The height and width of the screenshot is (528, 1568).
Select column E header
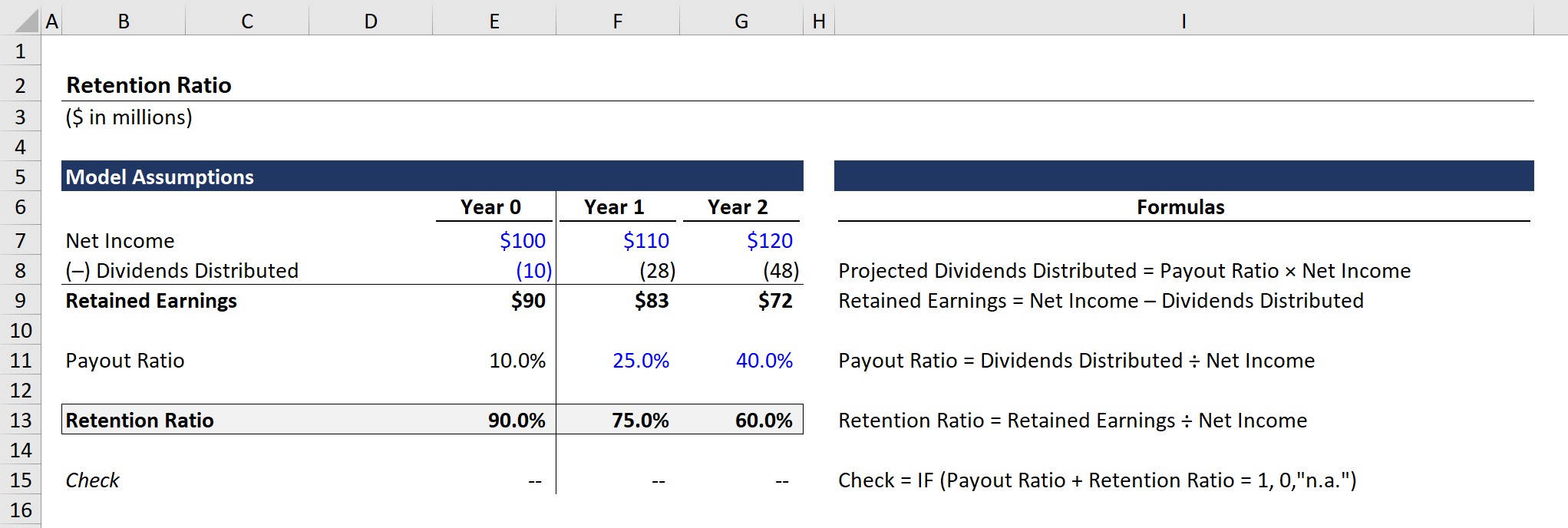coord(494,21)
